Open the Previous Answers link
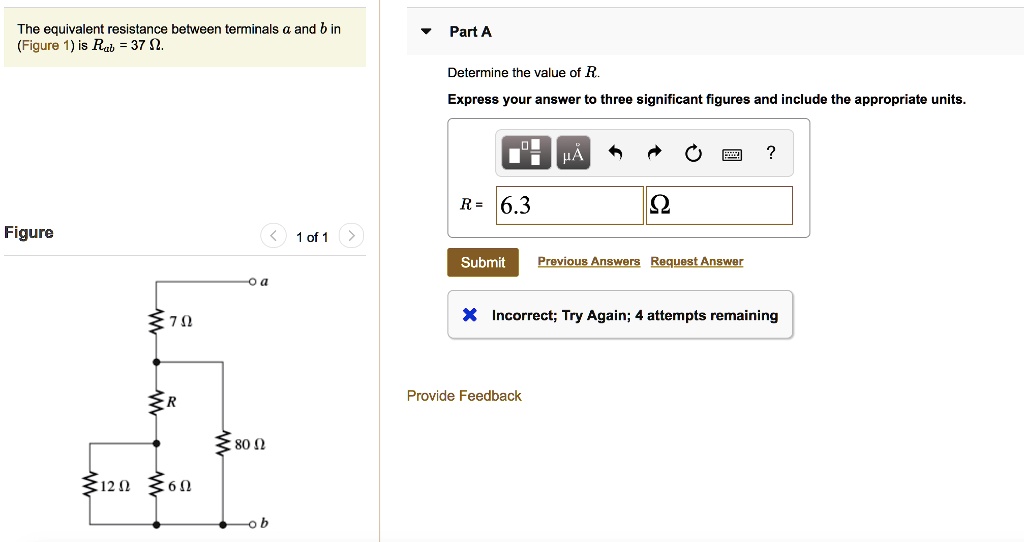 (x=588, y=262)
